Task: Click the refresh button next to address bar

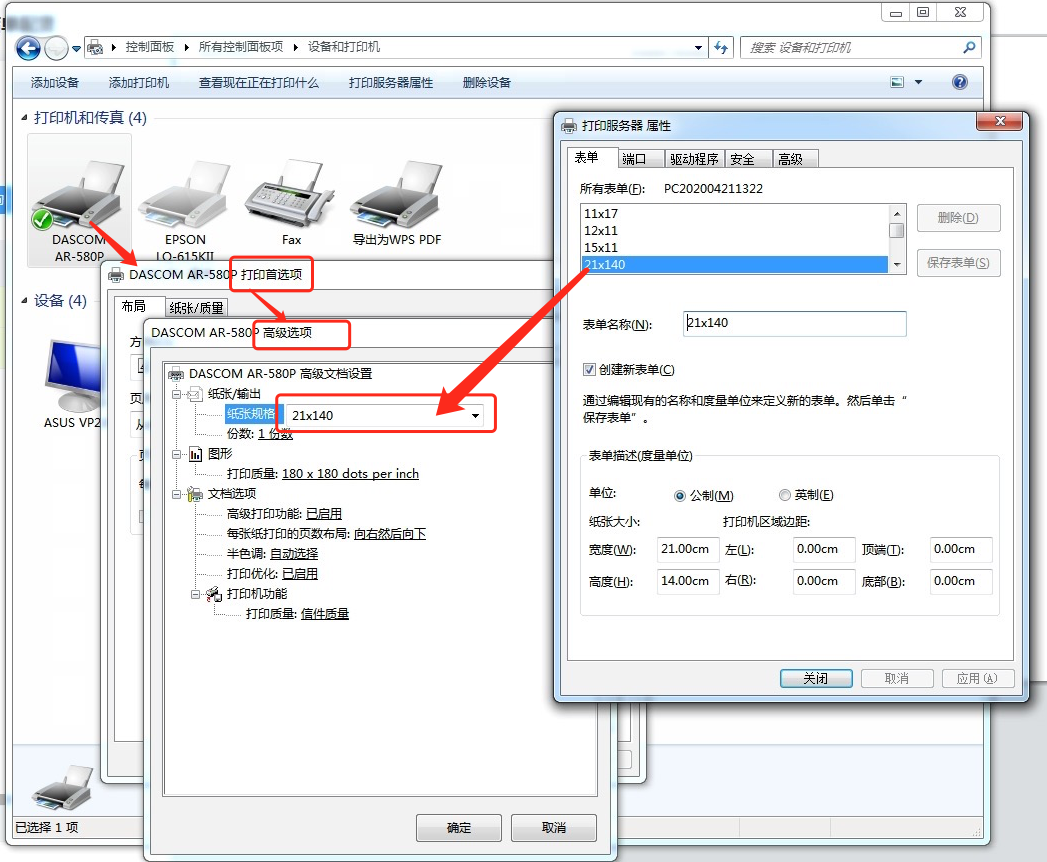Action: 721,47
